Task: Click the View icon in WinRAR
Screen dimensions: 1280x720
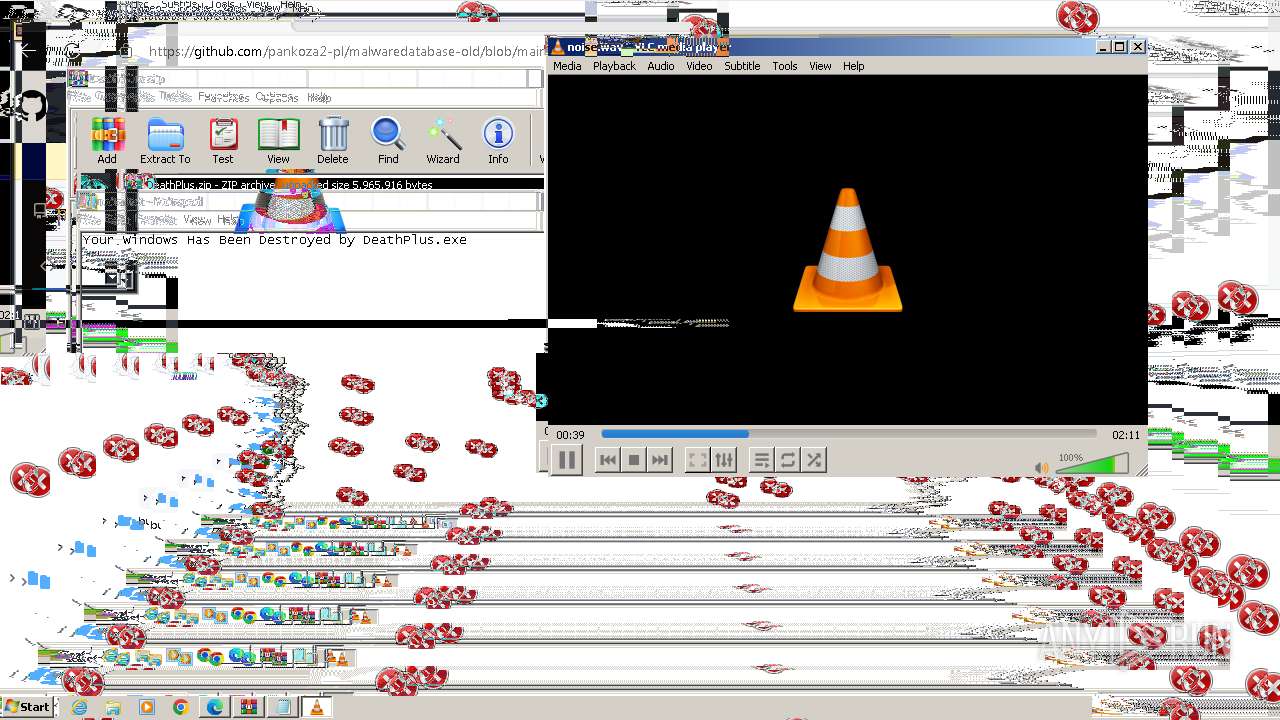Action: click(278, 141)
